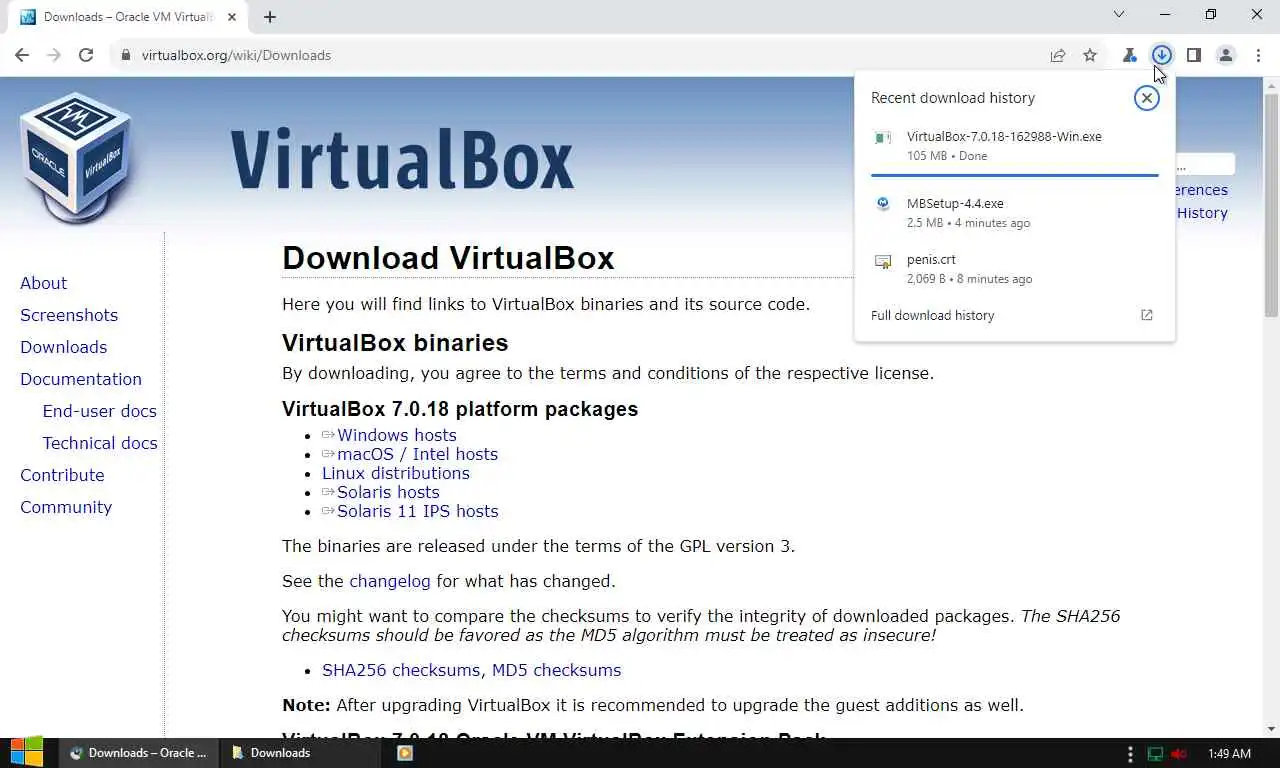Click the taskbar clock showing 1:49 AM
The height and width of the screenshot is (768, 1280).
point(1229,754)
